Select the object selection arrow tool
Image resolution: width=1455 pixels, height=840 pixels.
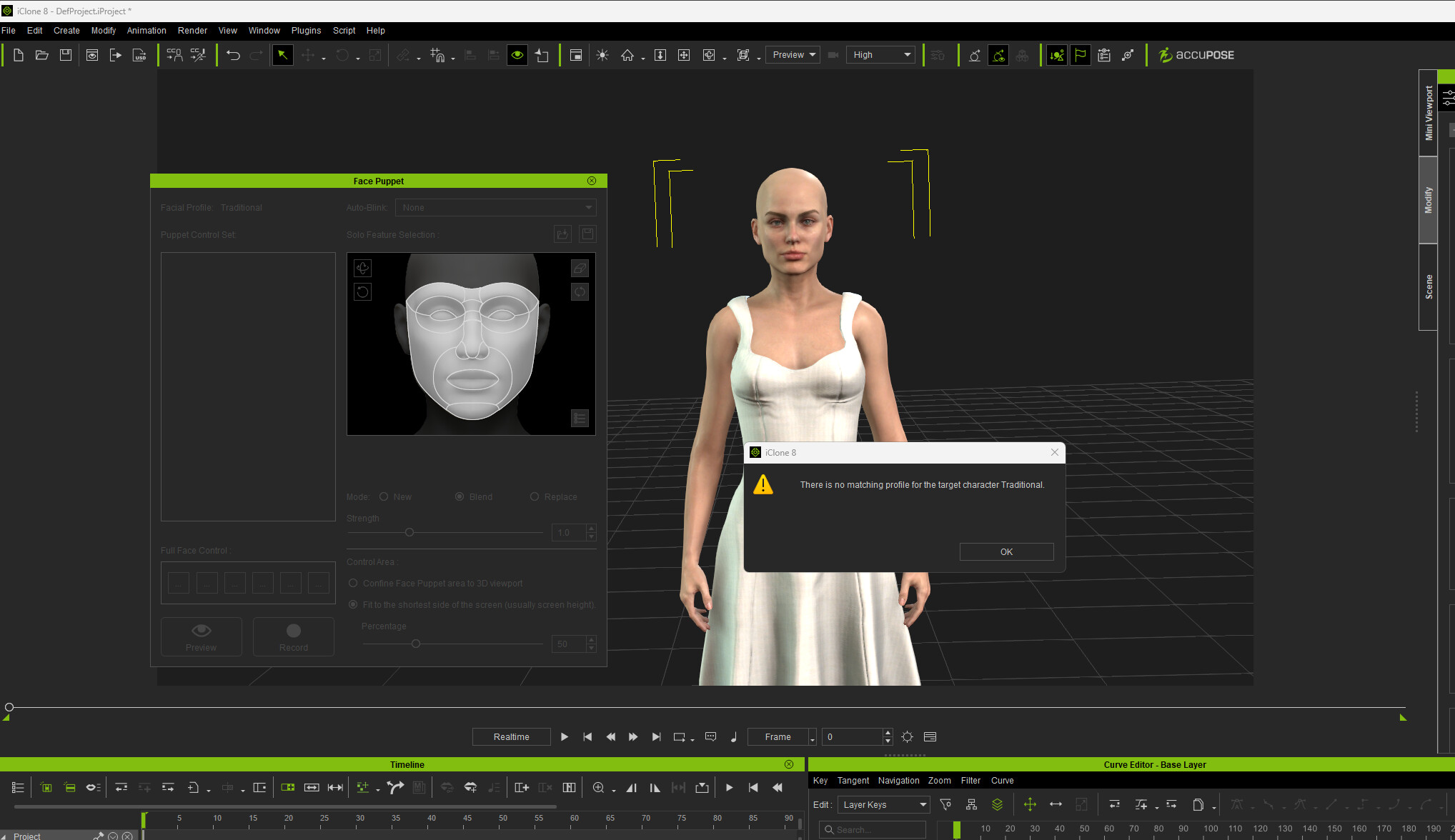pyautogui.click(x=283, y=55)
